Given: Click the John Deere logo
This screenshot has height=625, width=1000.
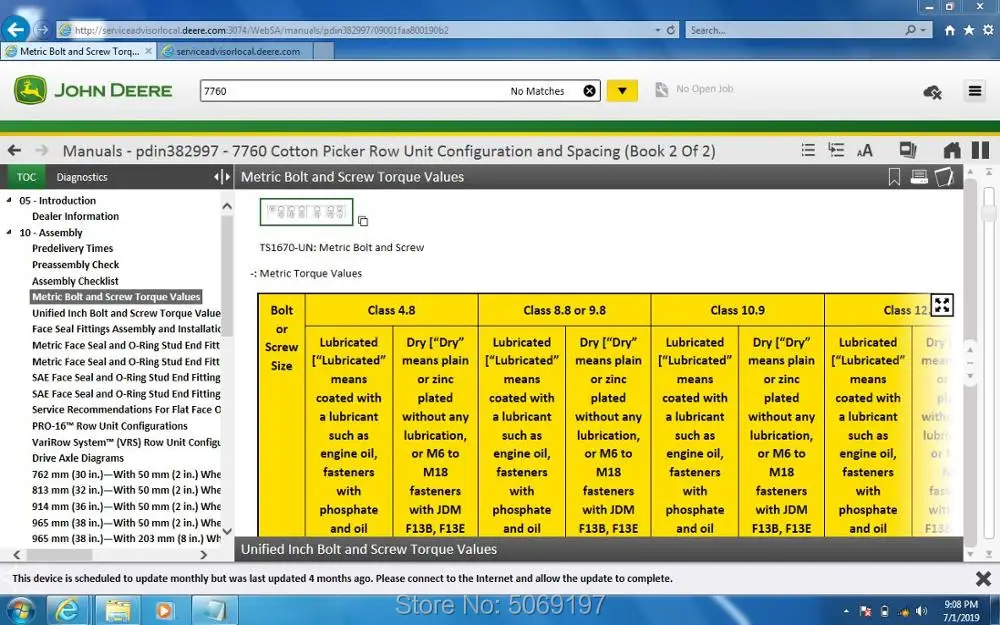Looking at the screenshot, I should point(93,90).
